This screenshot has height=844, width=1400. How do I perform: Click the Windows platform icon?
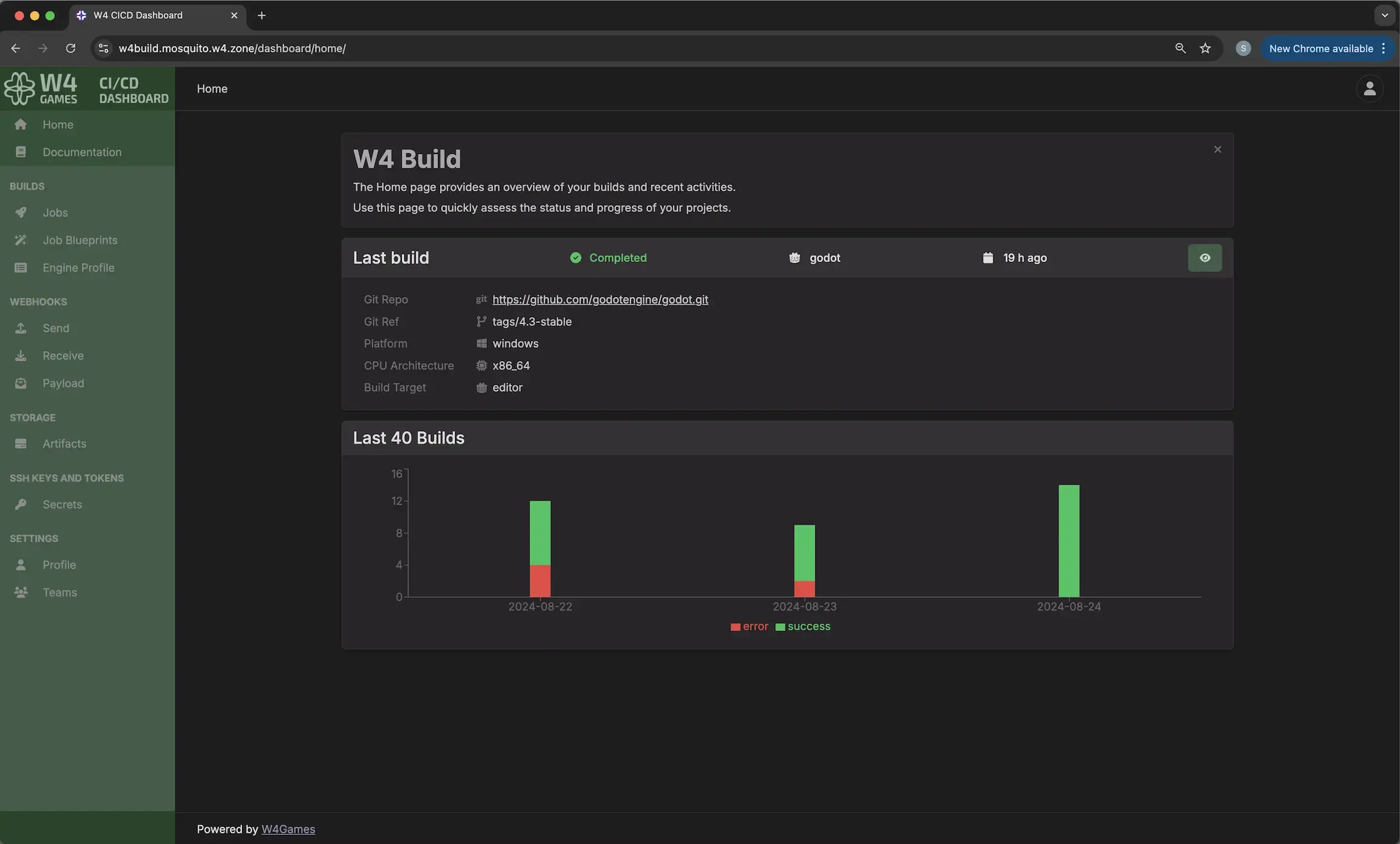(x=482, y=344)
